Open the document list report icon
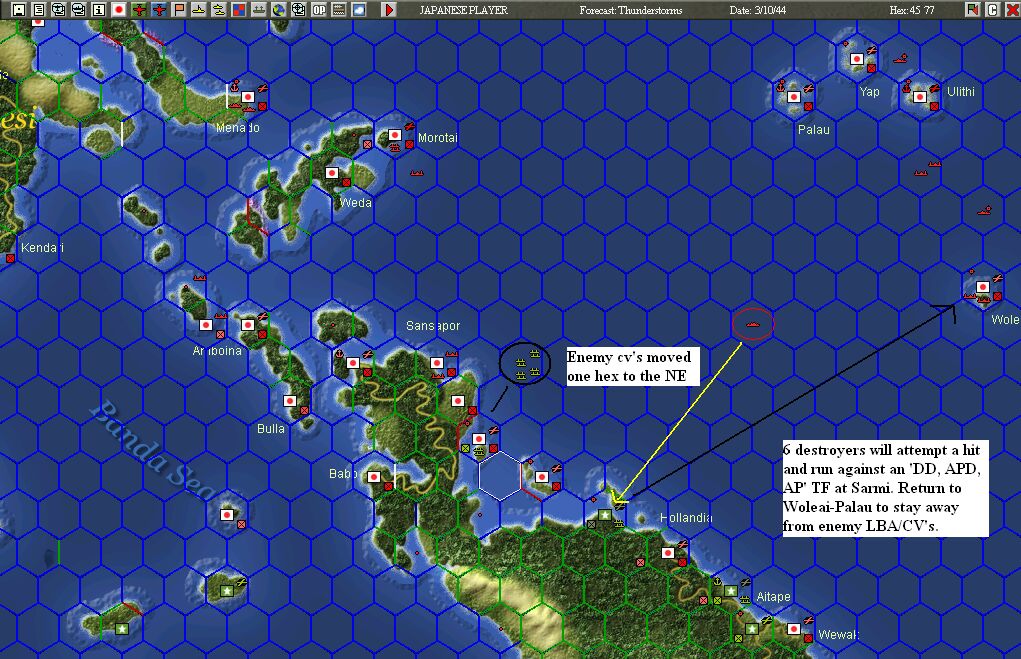The image size is (1021, 659). (x=39, y=10)
